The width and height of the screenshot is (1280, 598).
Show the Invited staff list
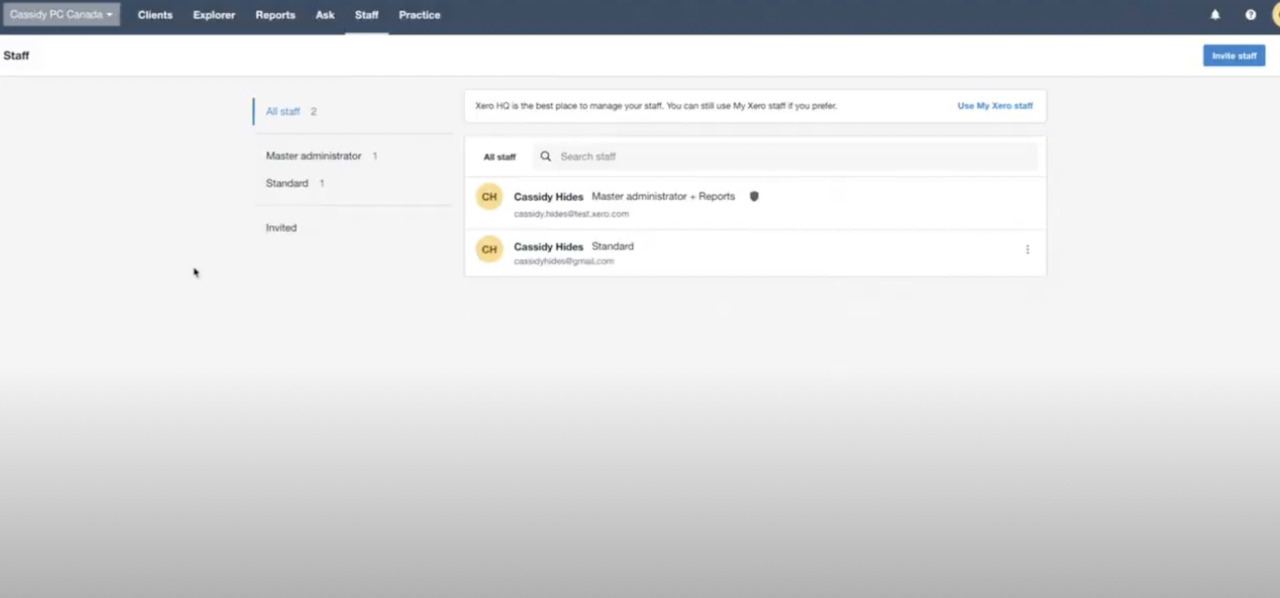coord(281,228)
